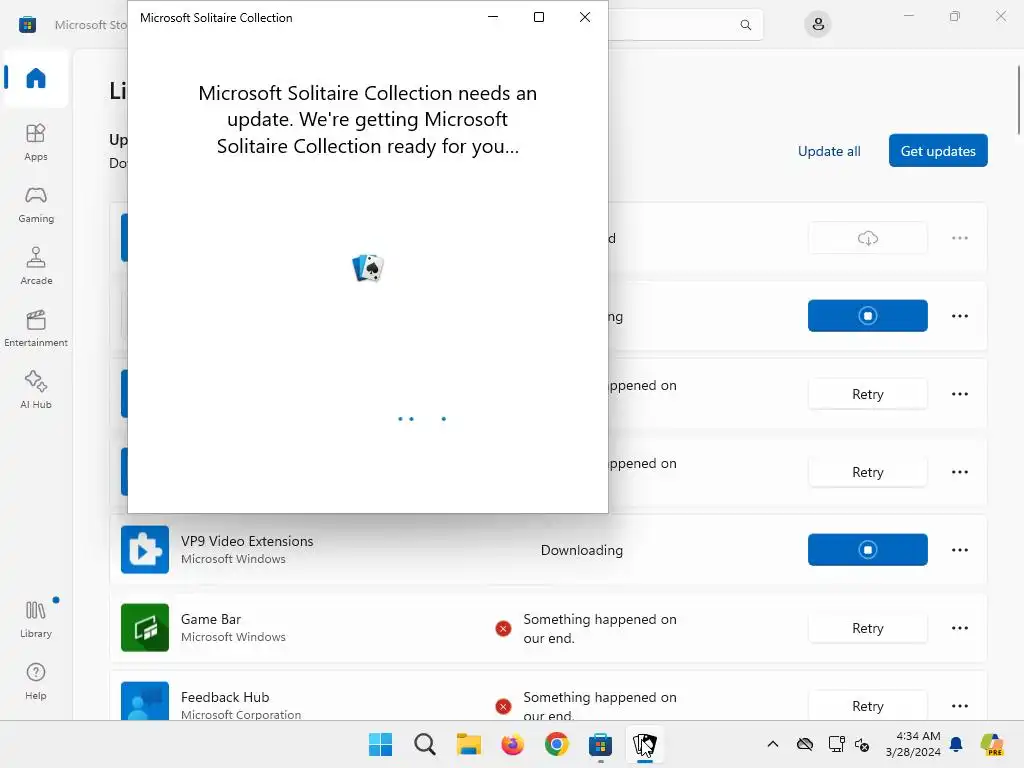
Task: Open notification bell in taskbar
Action: [x=956, y=744]
